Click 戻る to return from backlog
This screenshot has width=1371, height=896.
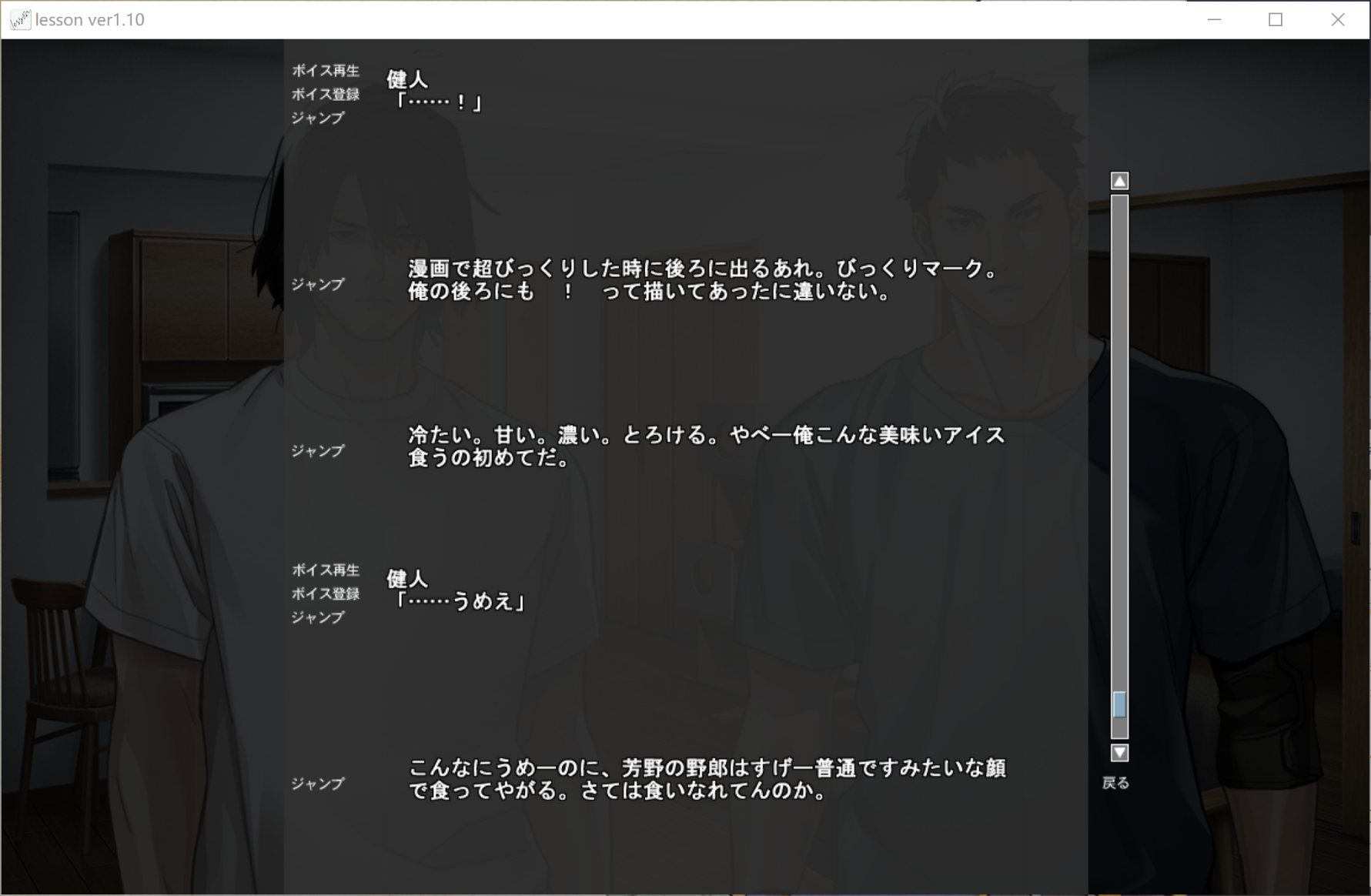(x=1115, y=783)
